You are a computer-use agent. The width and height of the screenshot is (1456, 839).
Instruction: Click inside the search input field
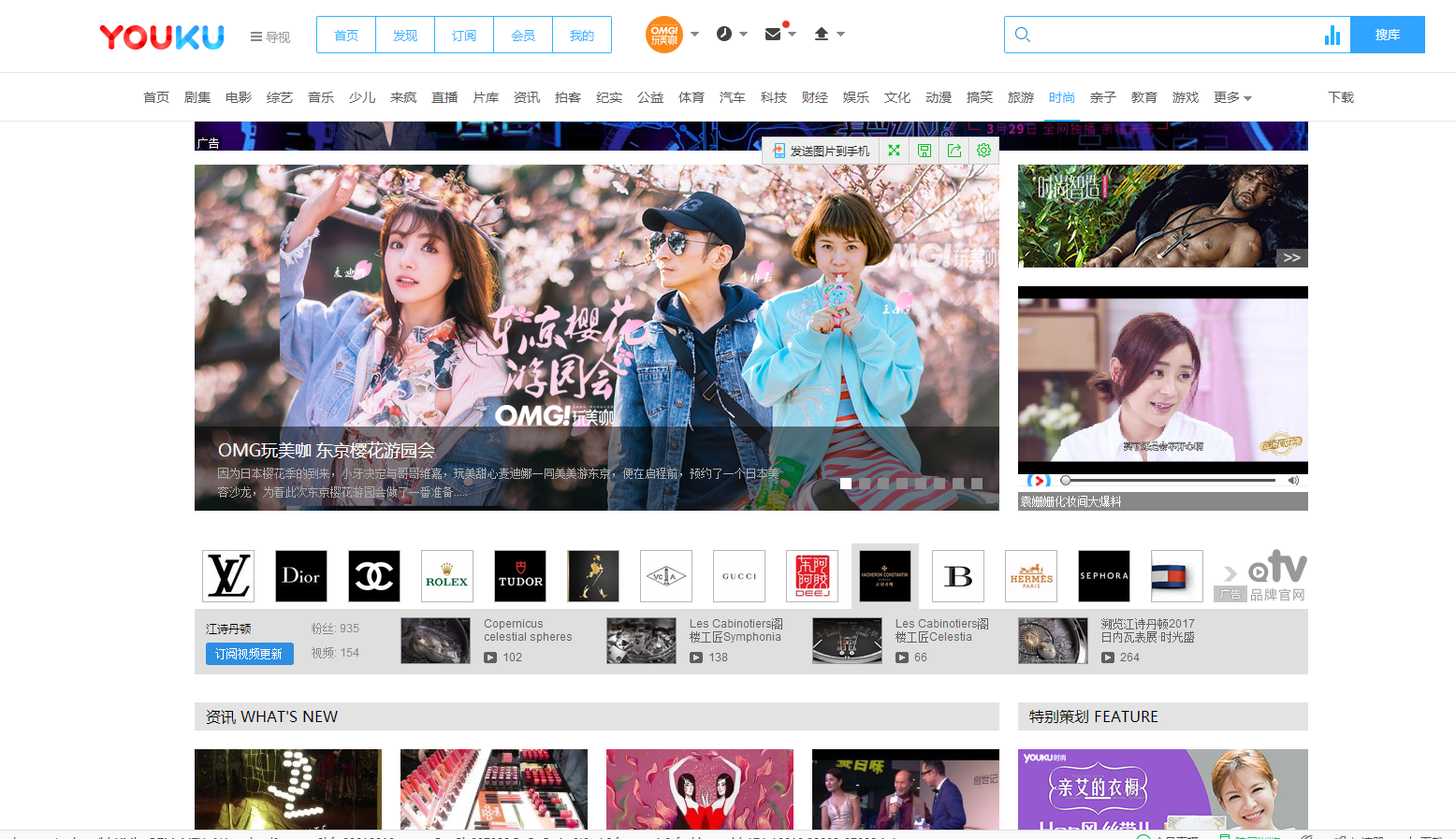coord(1179,35)
